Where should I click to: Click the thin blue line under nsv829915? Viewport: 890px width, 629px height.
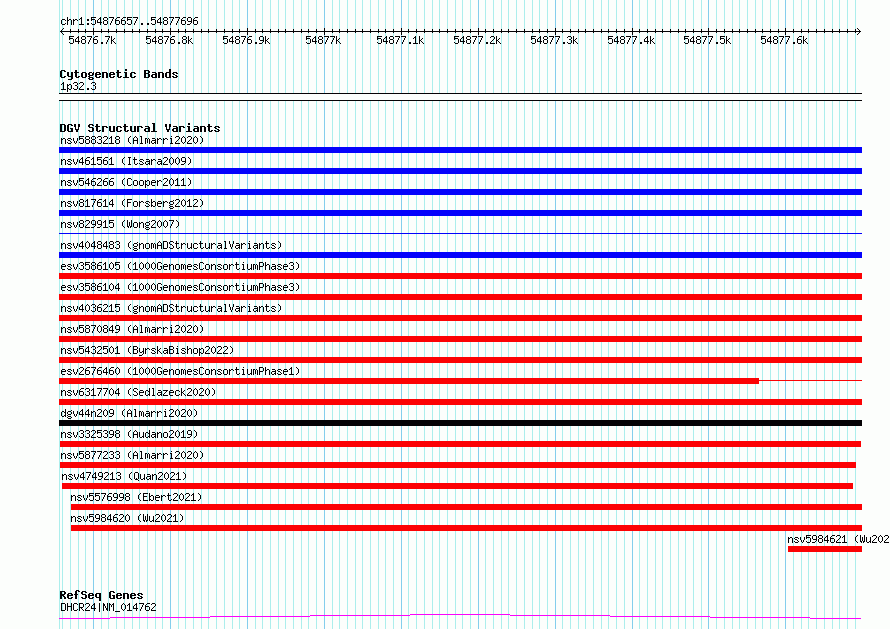460,233
